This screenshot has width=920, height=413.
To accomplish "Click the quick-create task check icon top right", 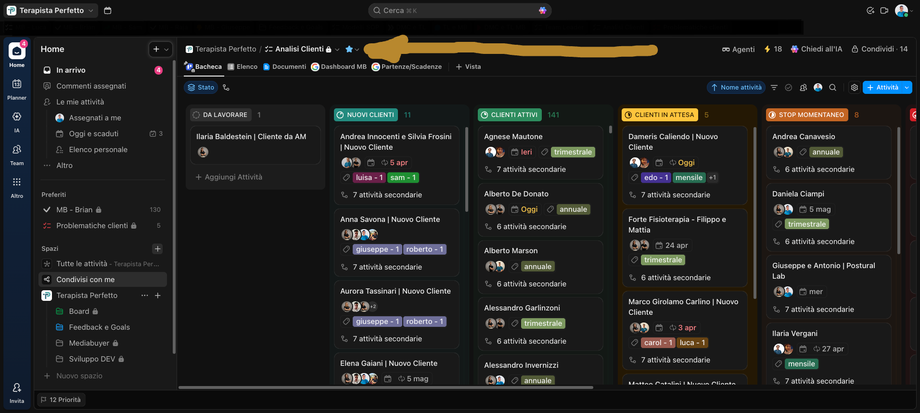I will pyautogui.click(x=870, y=11).
